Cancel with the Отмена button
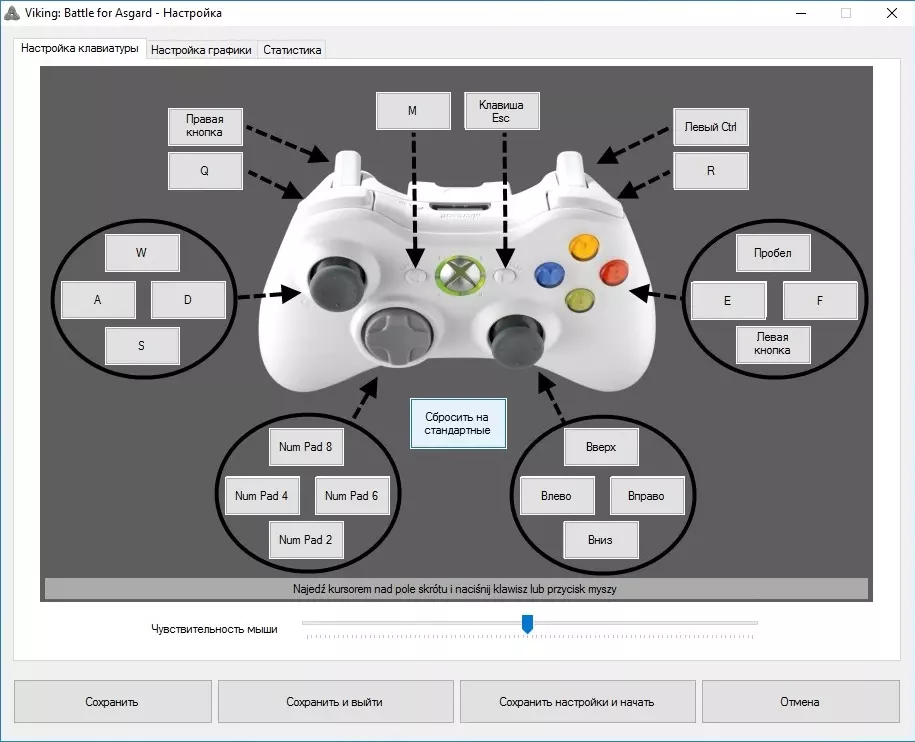This screenshot has height=742, width=915. 801,702
